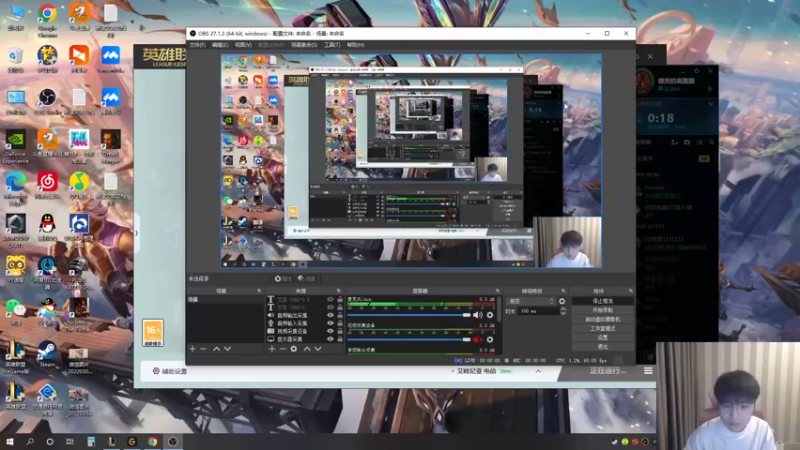Expand chevron next to server name in League client
800x450 pixels.
click(538, 371)
